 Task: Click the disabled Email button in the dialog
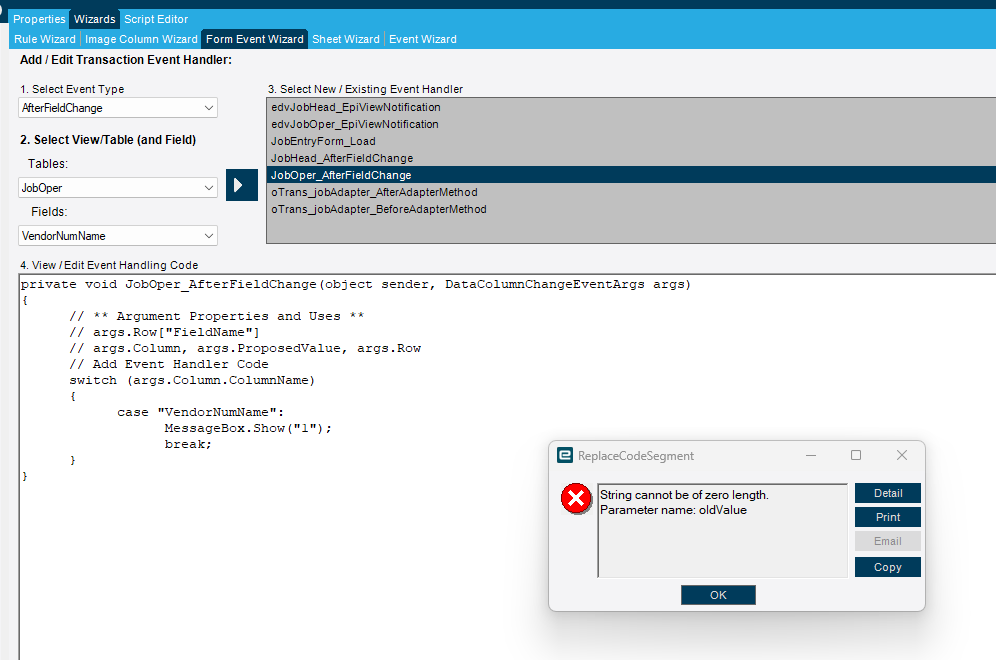tap(887, 541)
